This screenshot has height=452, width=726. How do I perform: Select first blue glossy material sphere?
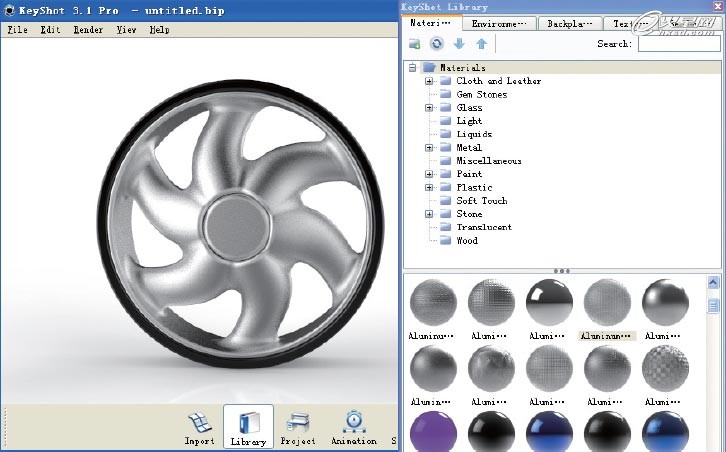549,432
